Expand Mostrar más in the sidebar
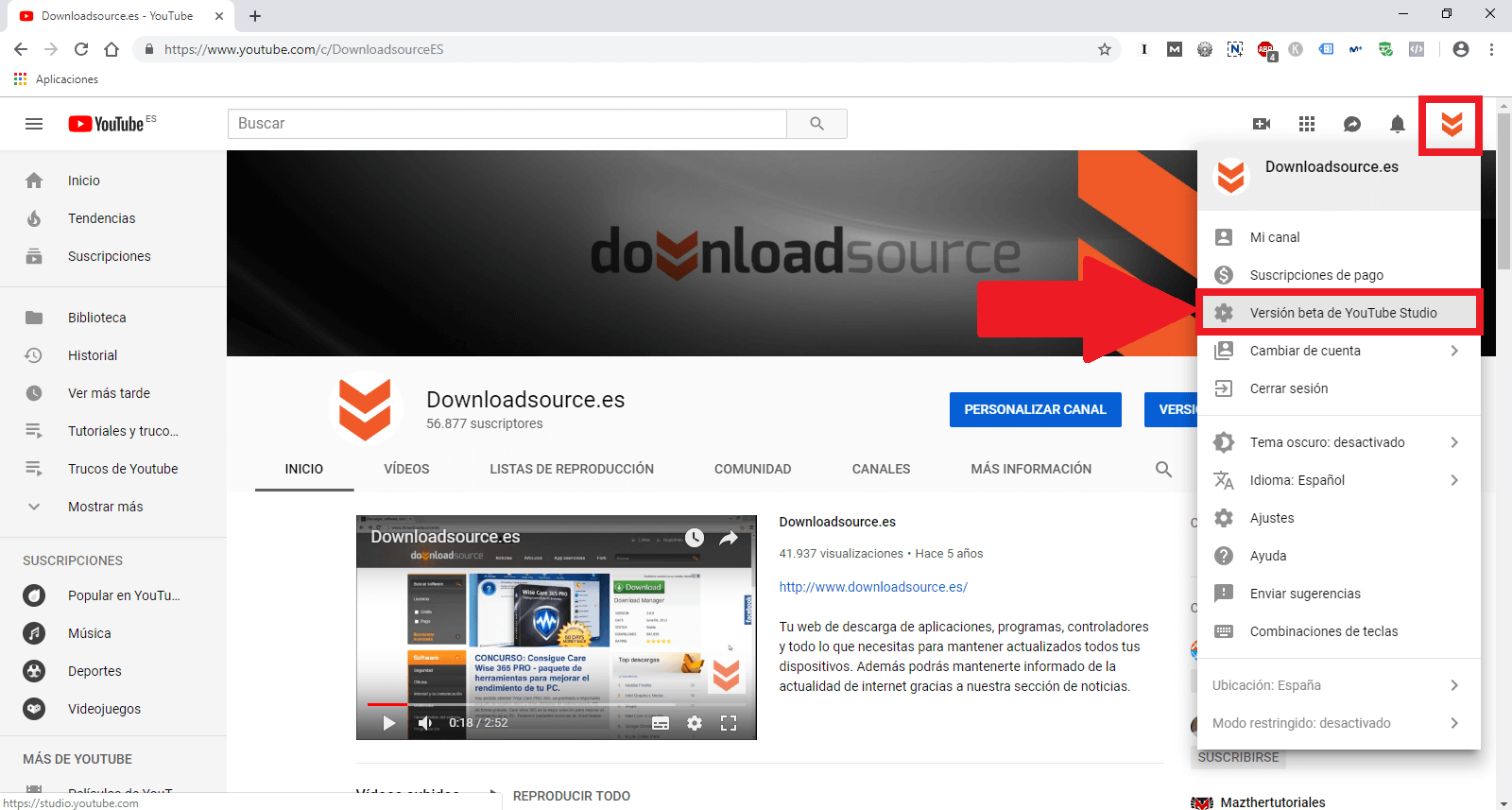This screenshot has width=1512, height=810. tap(113, 507)
